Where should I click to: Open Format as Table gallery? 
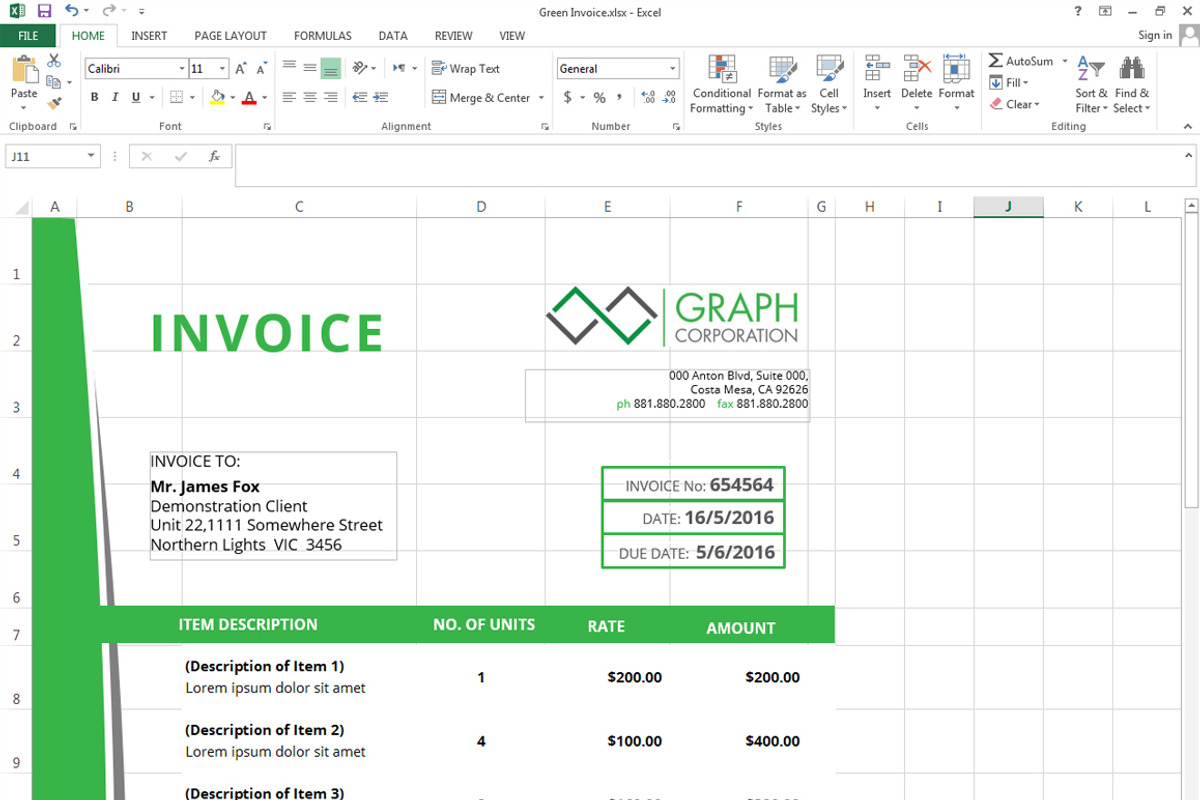pyautogui.click(x=781, y=85)
